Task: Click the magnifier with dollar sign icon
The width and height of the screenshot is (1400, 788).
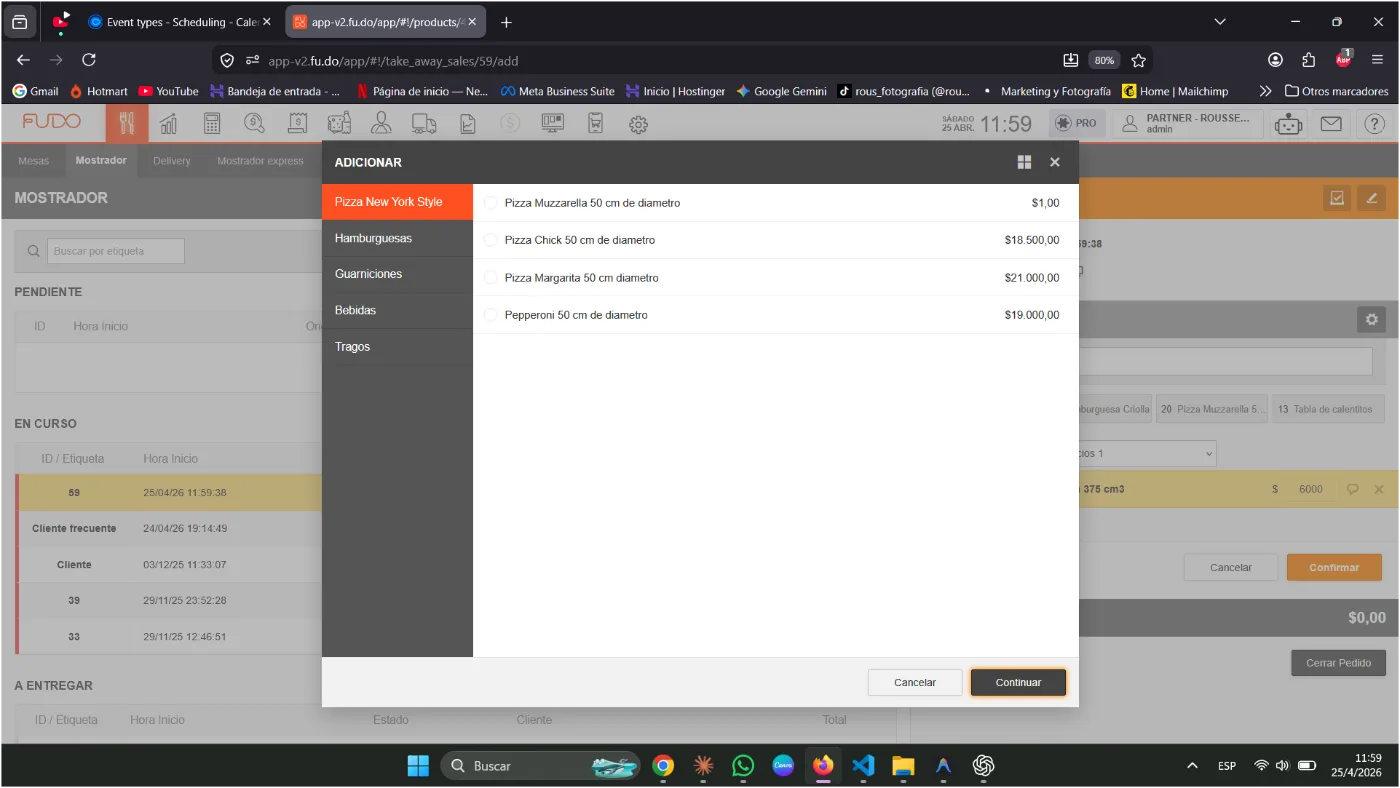Action: click(x=254, y=123)
